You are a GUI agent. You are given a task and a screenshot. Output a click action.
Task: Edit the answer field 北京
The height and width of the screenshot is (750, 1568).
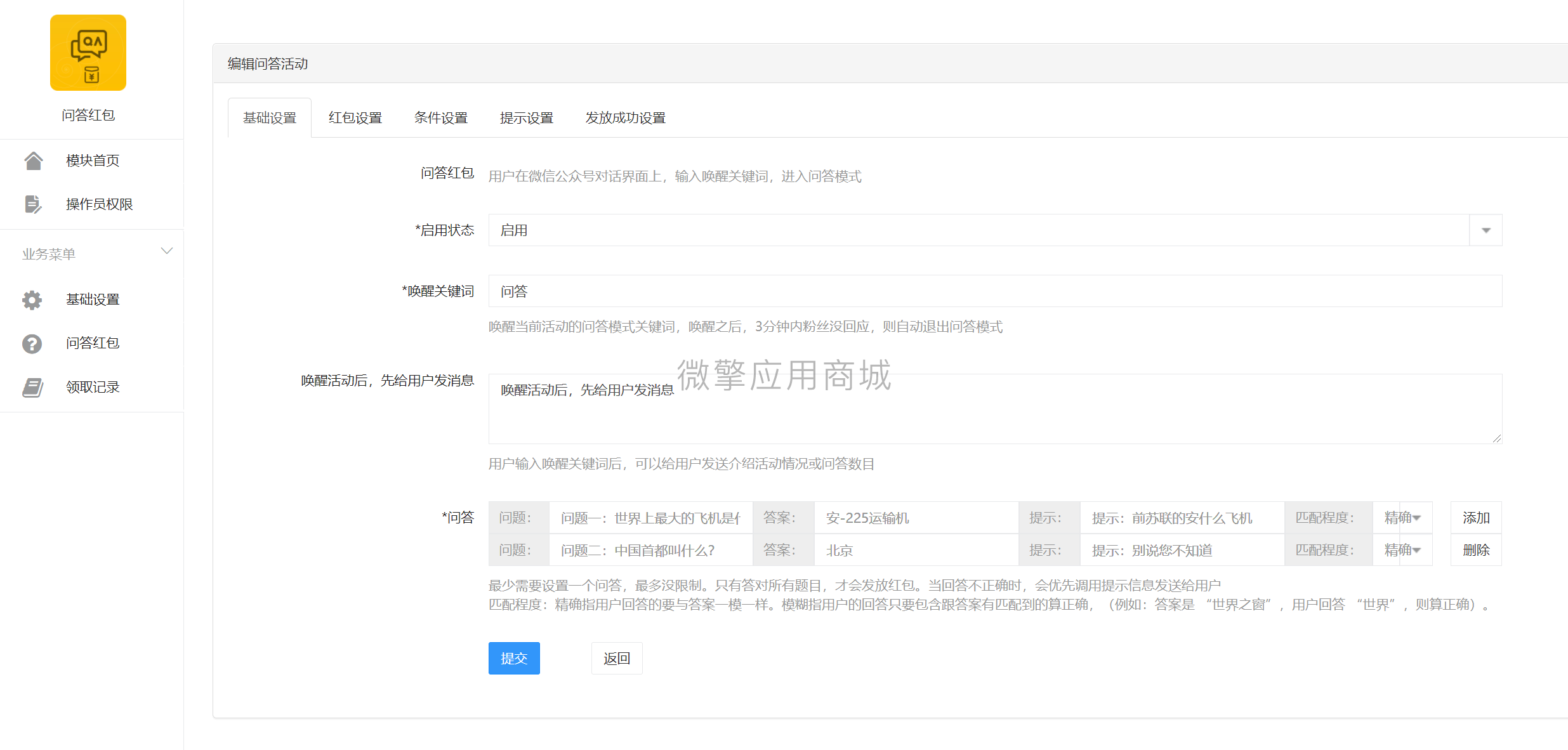pos(916,550)
